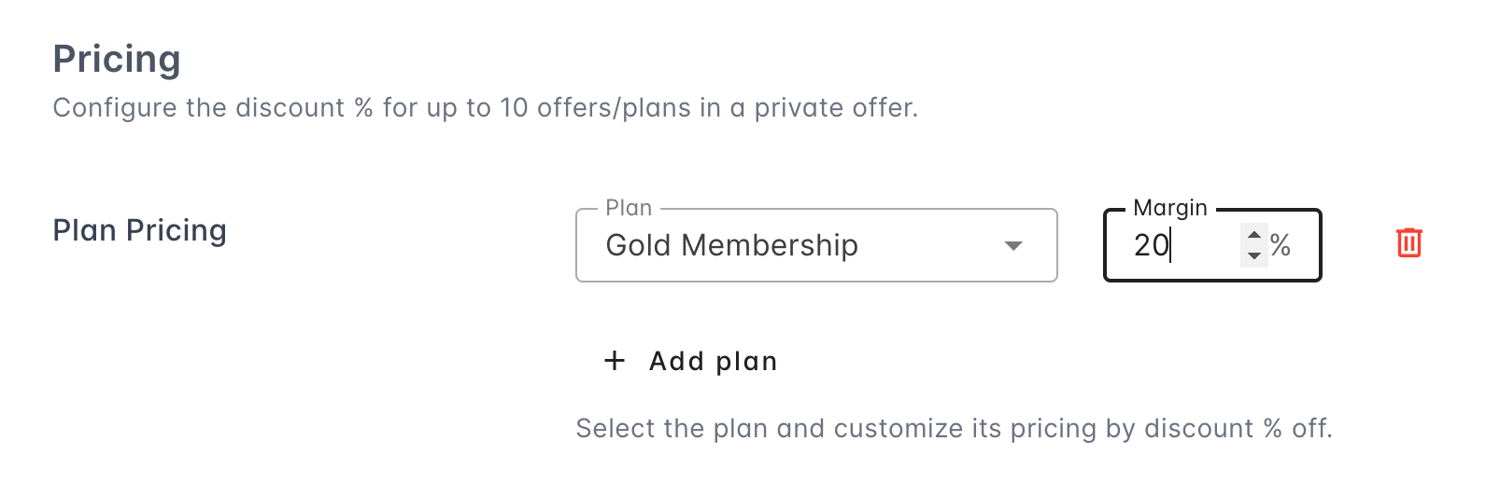Click the Margin floating label

click(x=1170, y=208)
